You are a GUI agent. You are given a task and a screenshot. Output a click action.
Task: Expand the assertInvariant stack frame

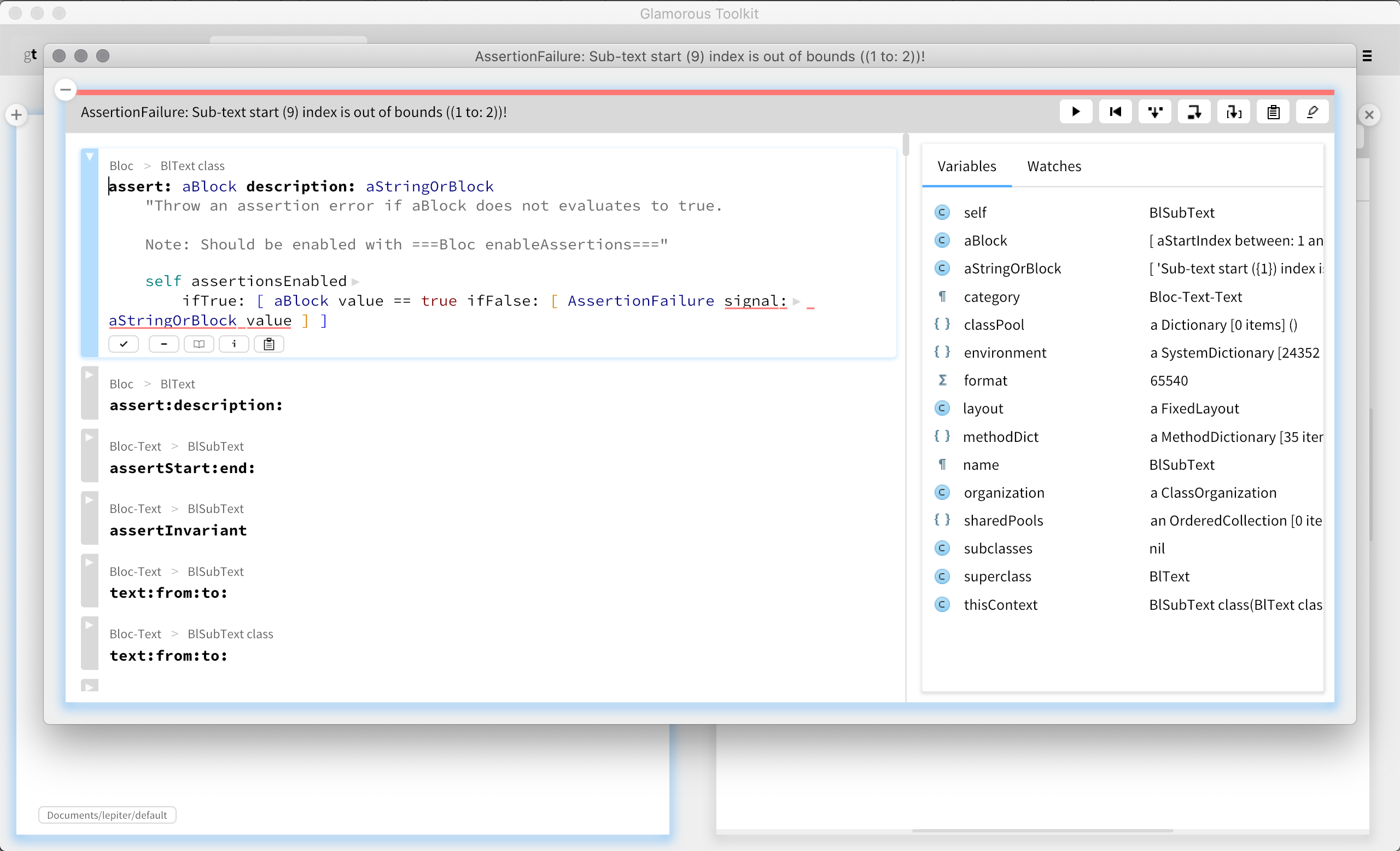click(89, 500)
